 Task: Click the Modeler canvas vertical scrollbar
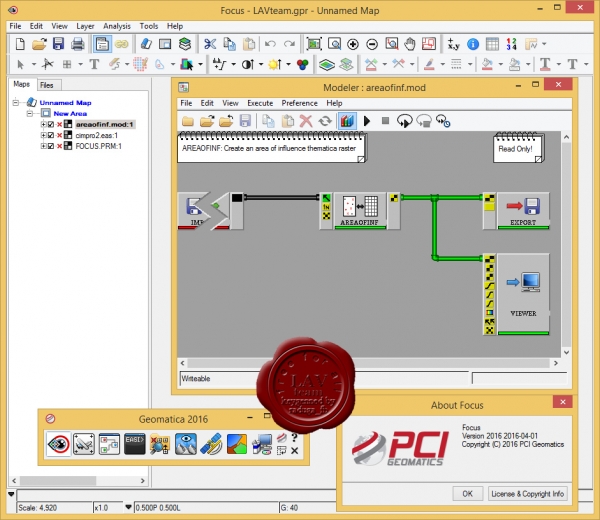pyautogui.click(x=566, y=245)
